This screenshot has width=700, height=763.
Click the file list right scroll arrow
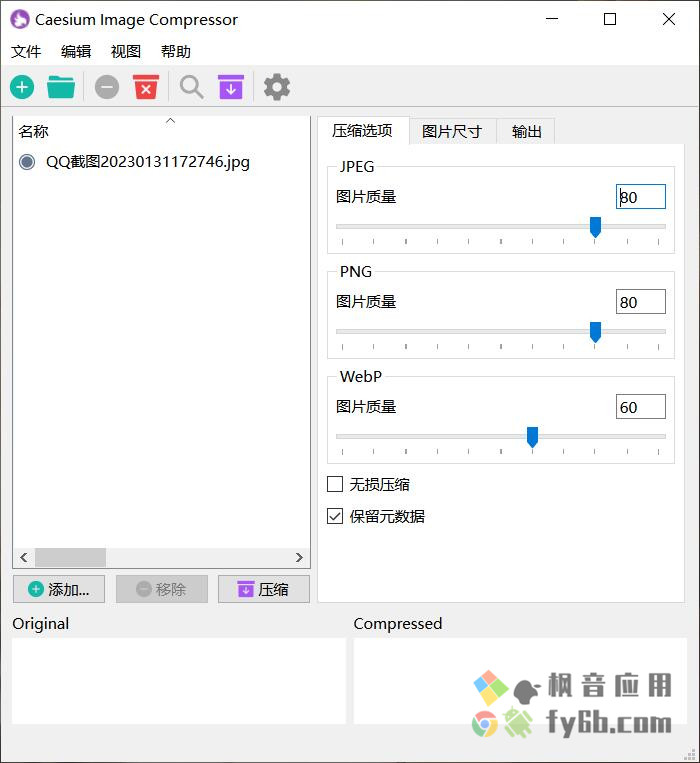pyautogui.click(x=299, y=557)
